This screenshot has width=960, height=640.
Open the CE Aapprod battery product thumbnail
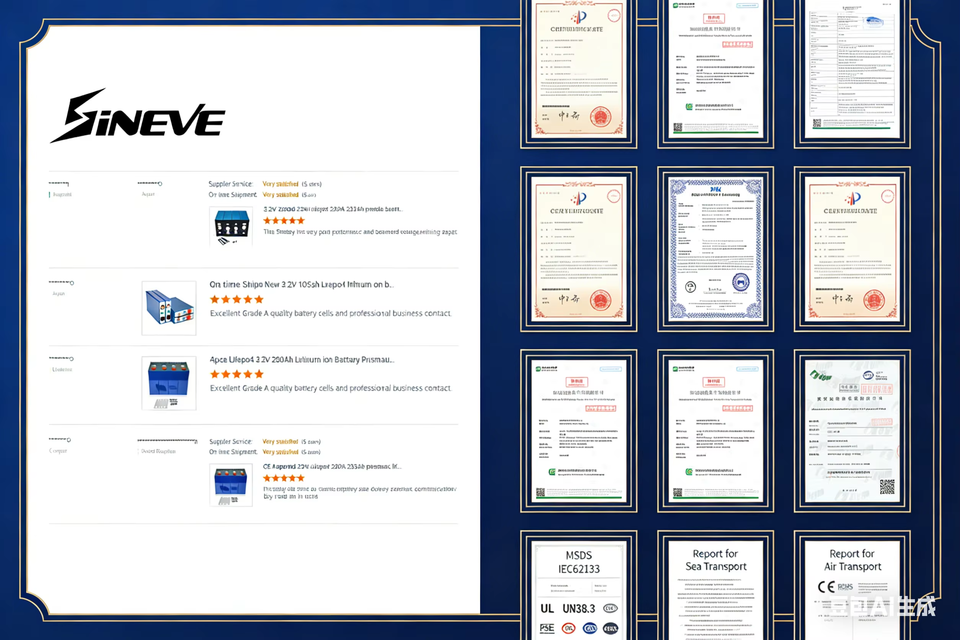[x=231, y=485]
